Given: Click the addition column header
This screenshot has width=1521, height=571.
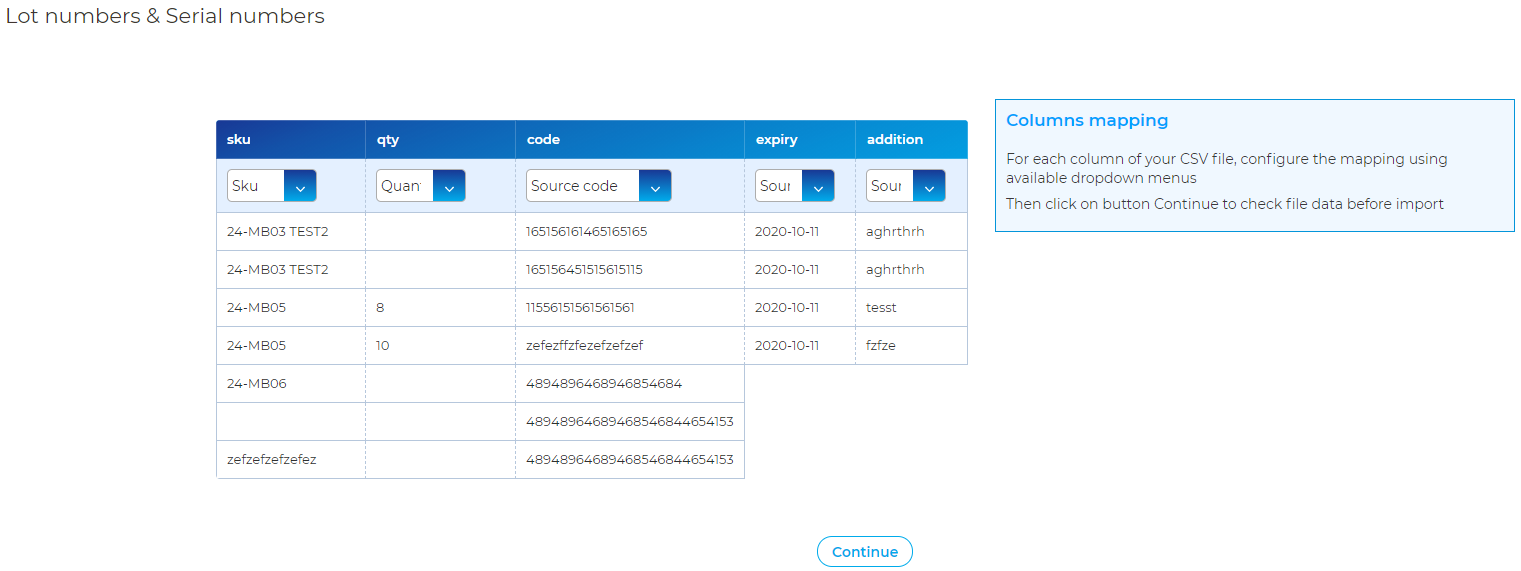Looking at the screenshot, I should click(x=912, y=140).
